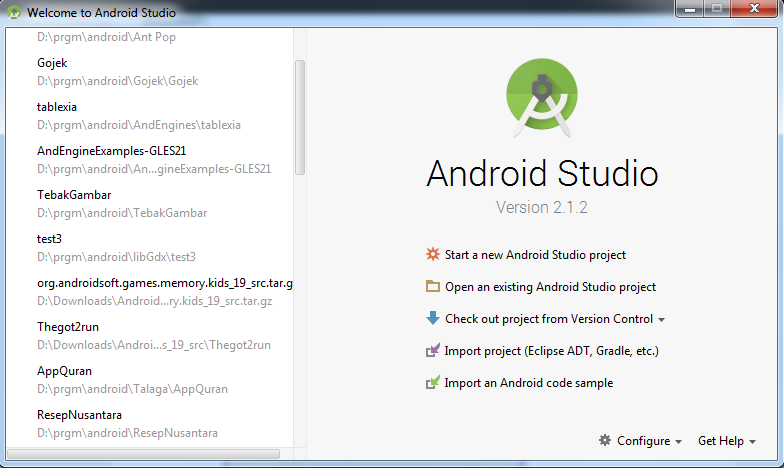Click Android Studio icon in title bar
The height and width of the screenshot is (468, 784).
tap(14, 12)
